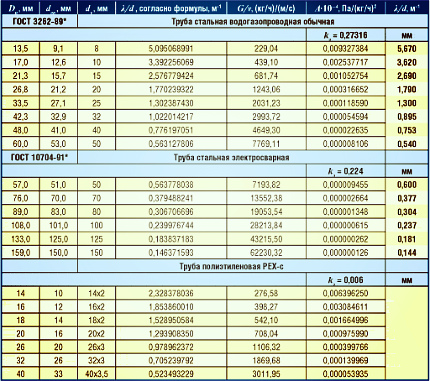
Task: Click the value 5,095068991
Action: pyautogui.click(x=171, y=49)
